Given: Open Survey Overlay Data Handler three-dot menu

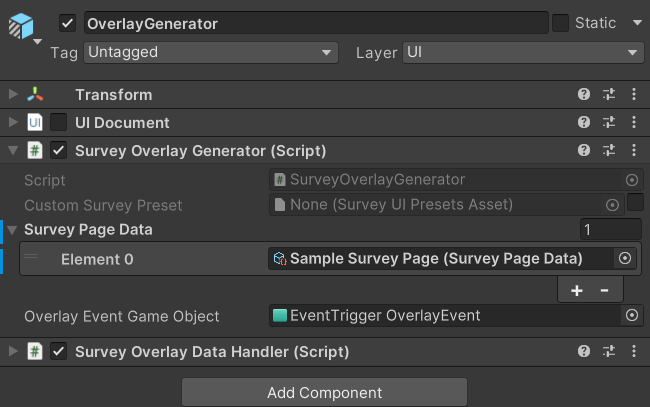Looking at the screenshot, I should pos(634,351).
